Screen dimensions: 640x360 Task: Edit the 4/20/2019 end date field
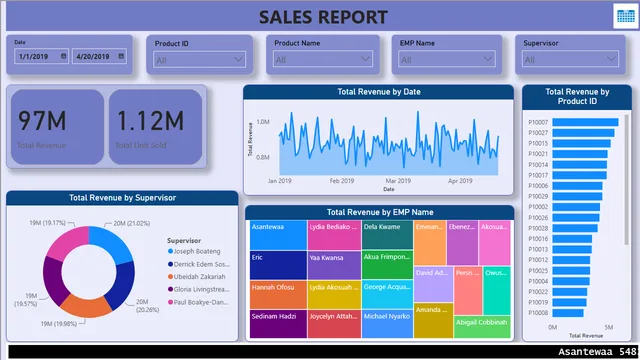(99, 56)
